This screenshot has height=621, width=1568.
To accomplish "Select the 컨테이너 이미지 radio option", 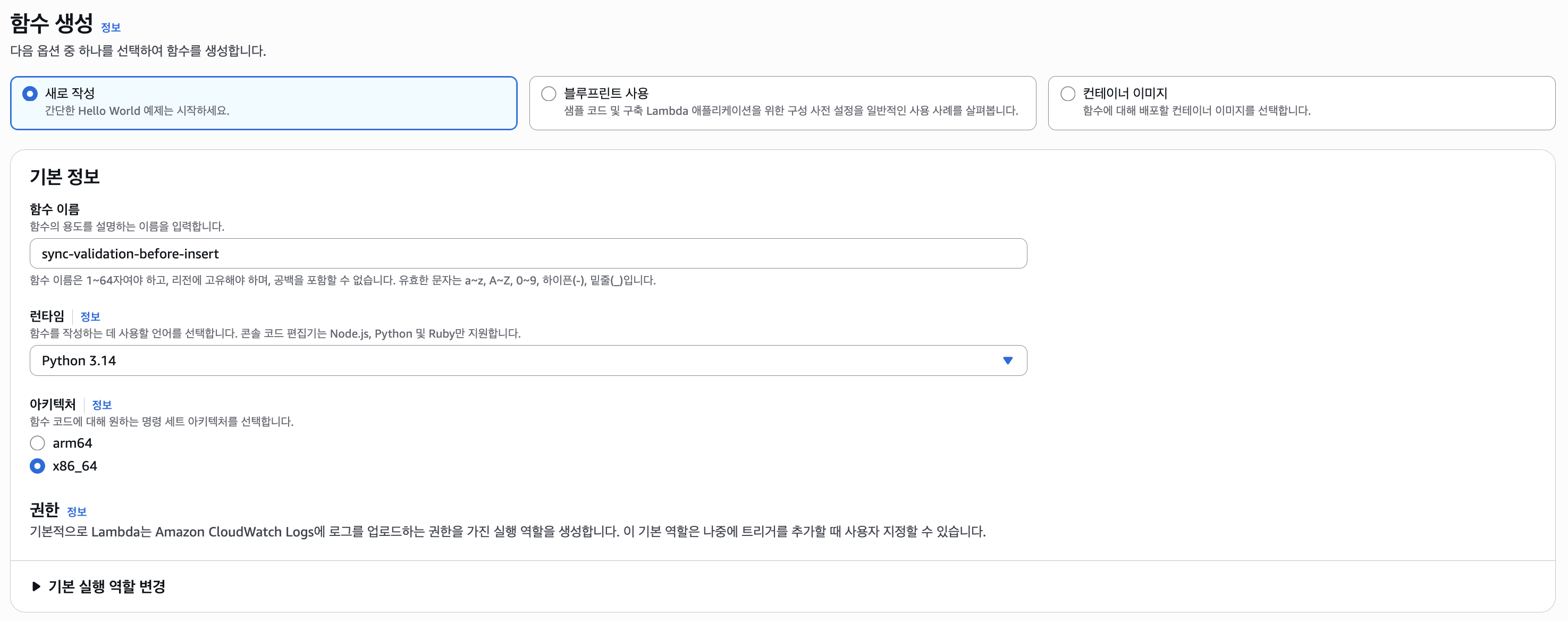I will 1068,94.
